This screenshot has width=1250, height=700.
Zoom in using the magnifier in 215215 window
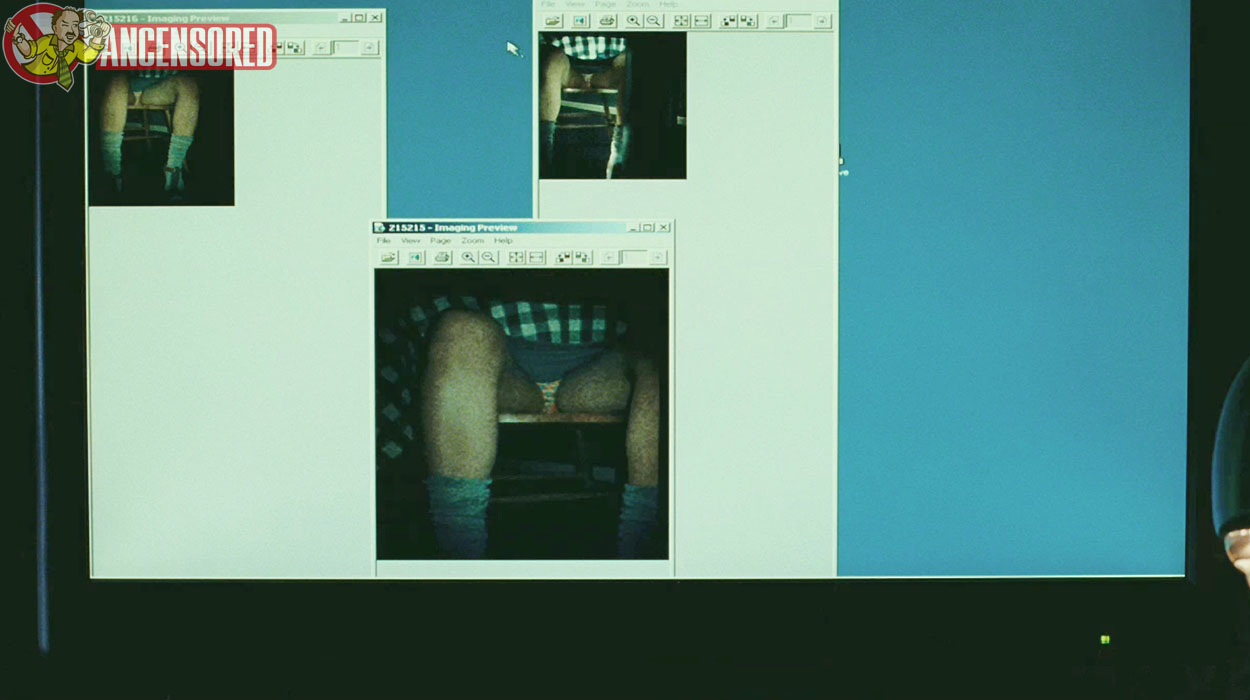pyautogui.click(x=468, y=258)
